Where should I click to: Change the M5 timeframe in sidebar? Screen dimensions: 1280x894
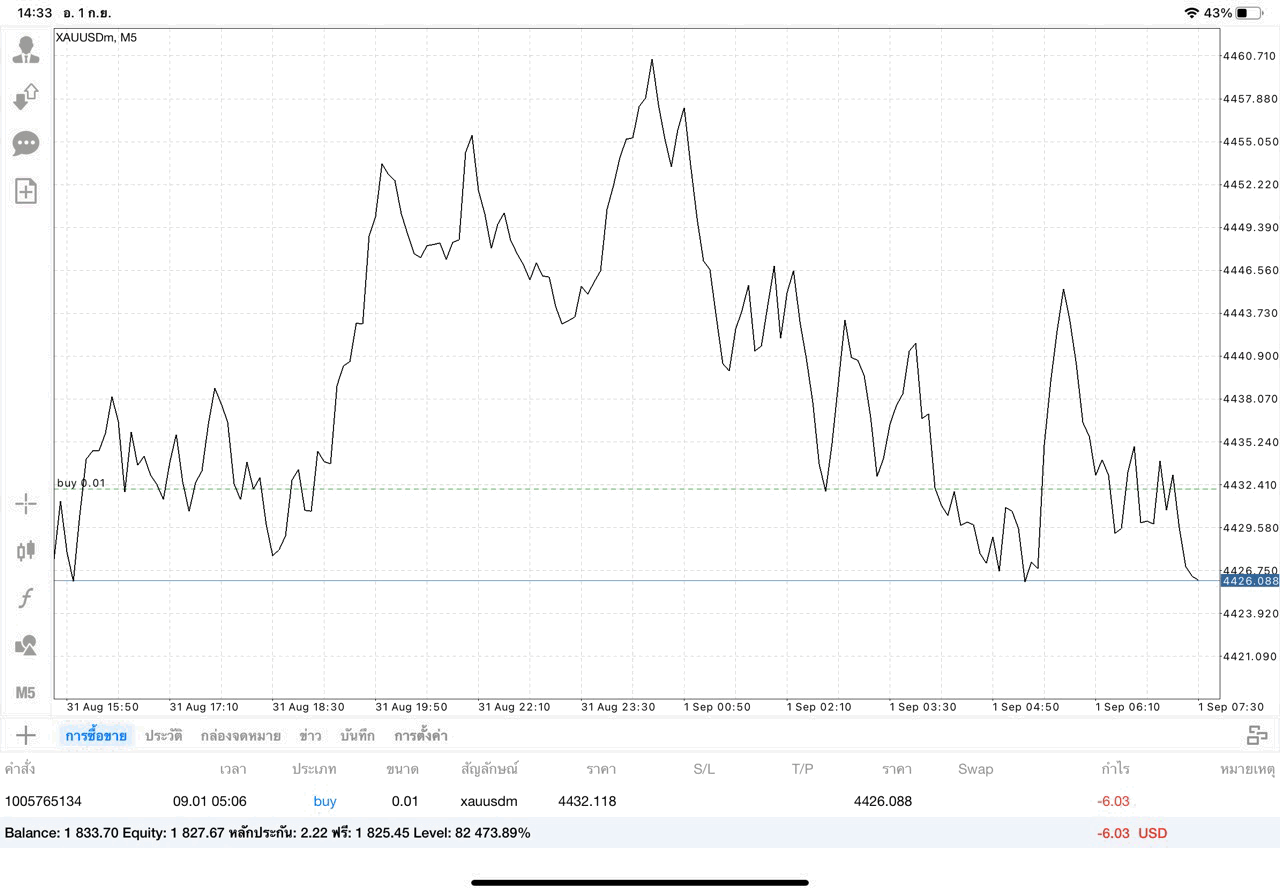tap(26, 692)
